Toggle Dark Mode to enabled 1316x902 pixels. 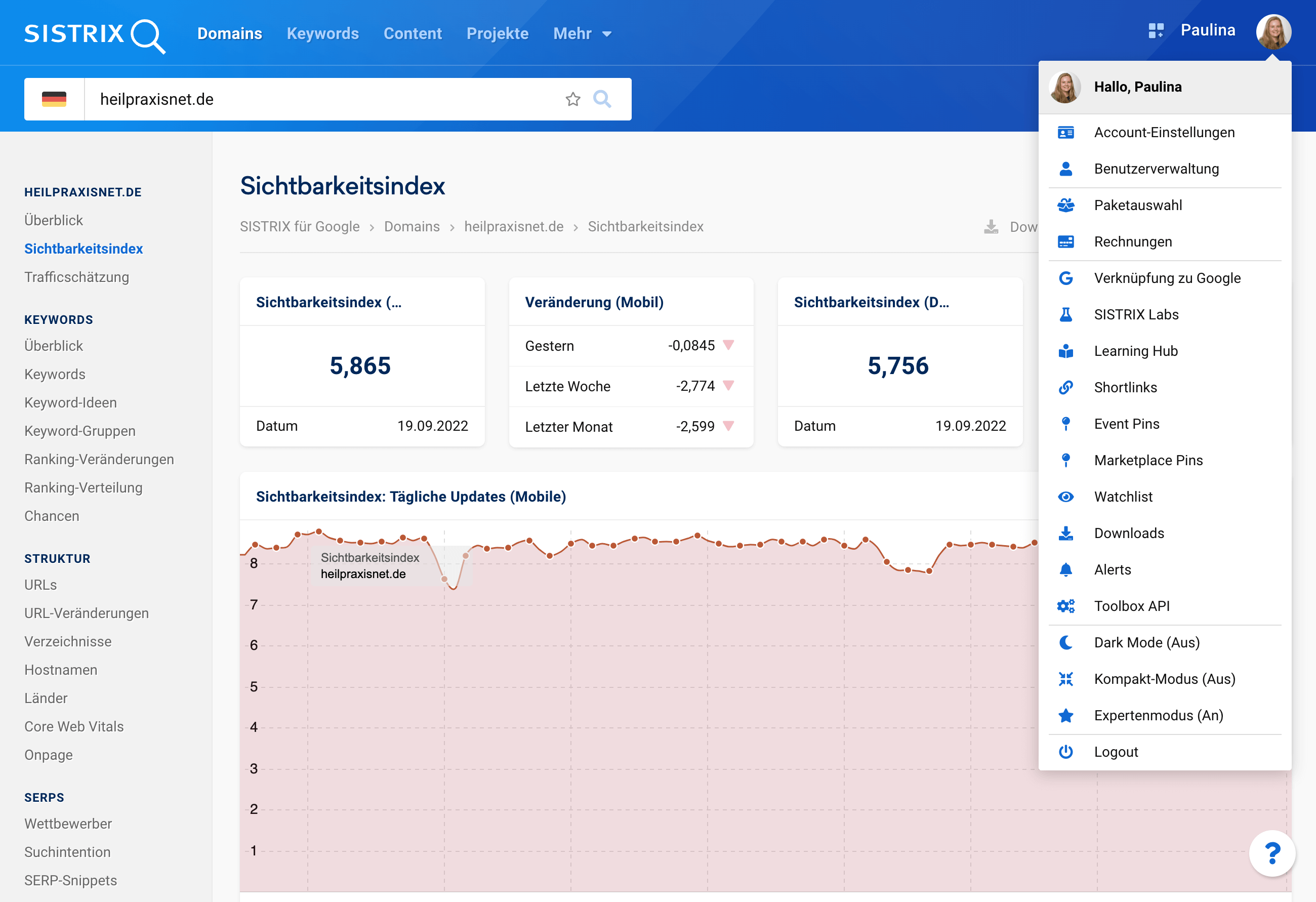(1147, 642)
